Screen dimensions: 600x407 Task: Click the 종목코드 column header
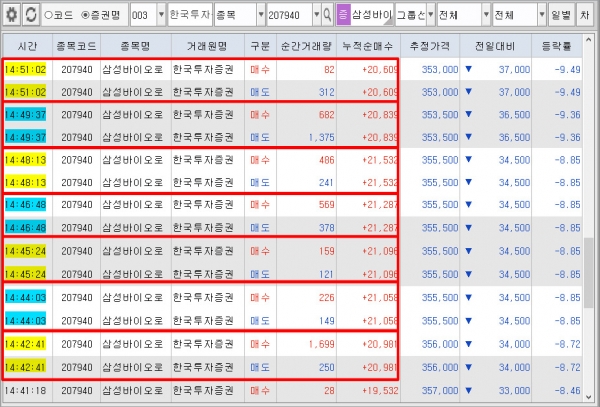click(x=77, y=46)
